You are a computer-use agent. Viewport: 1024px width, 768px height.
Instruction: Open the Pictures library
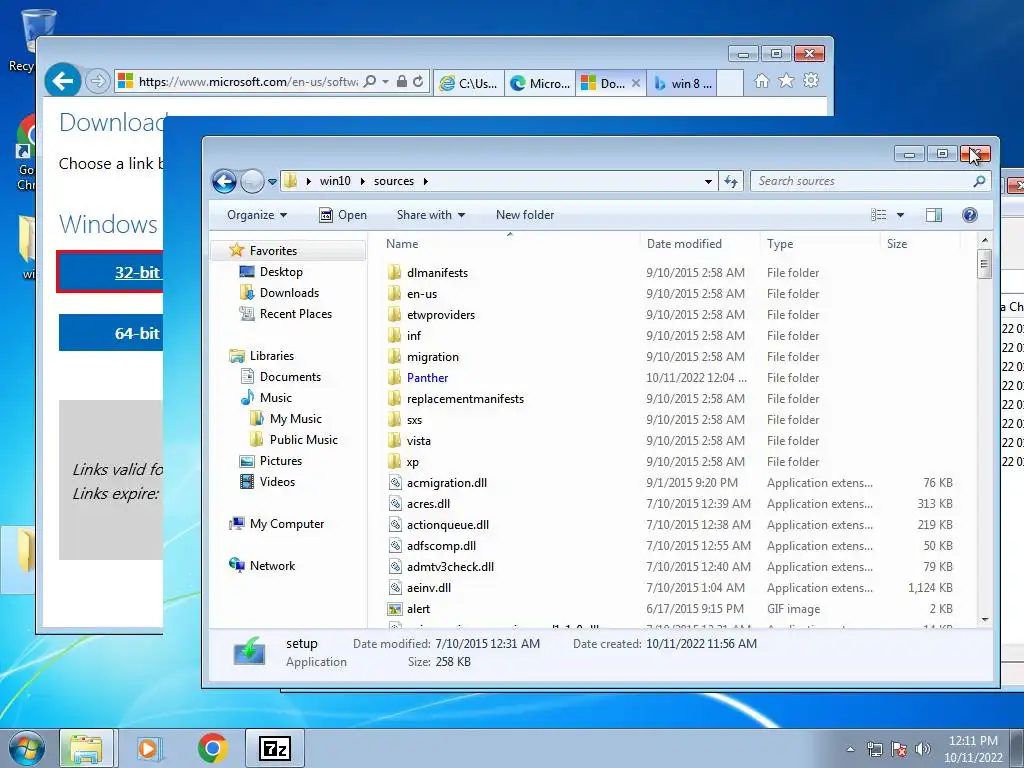click(281, 460)
